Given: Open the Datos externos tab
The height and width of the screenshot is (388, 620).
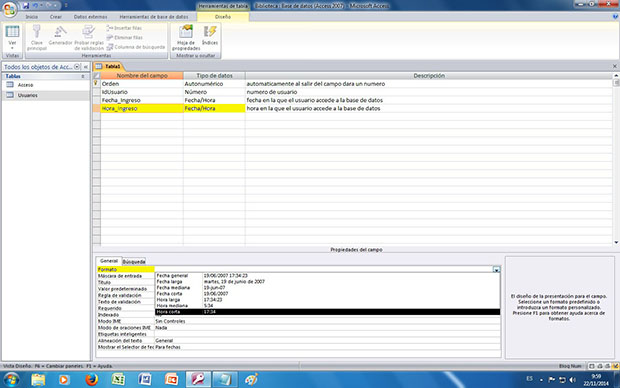Looking at the screenshot, I should (91, 17).
